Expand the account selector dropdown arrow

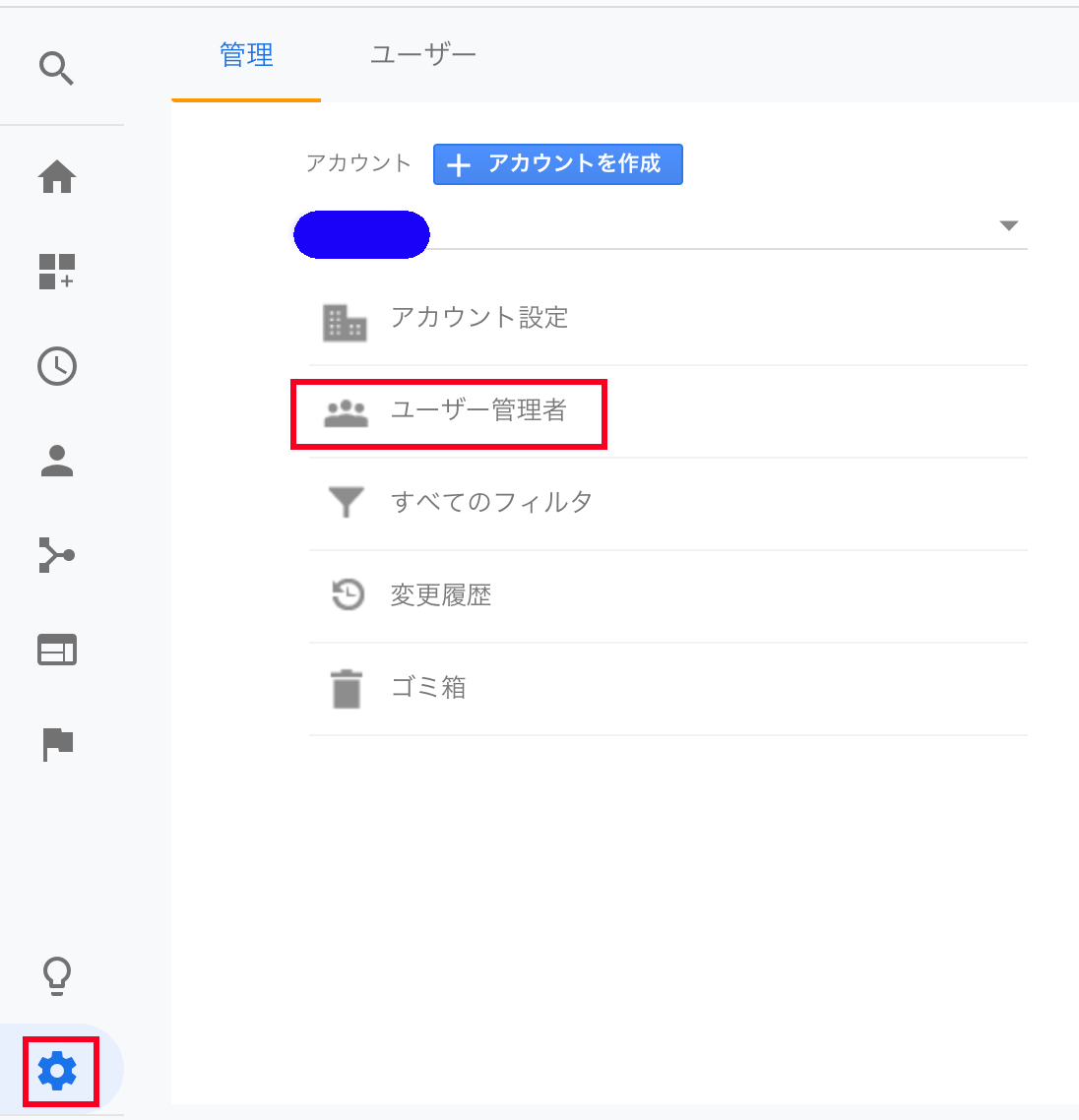[x=1008, y=226]
